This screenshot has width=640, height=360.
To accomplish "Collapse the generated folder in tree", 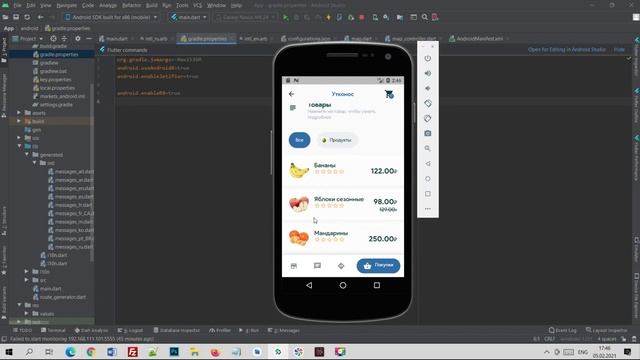I will [27, 155].
